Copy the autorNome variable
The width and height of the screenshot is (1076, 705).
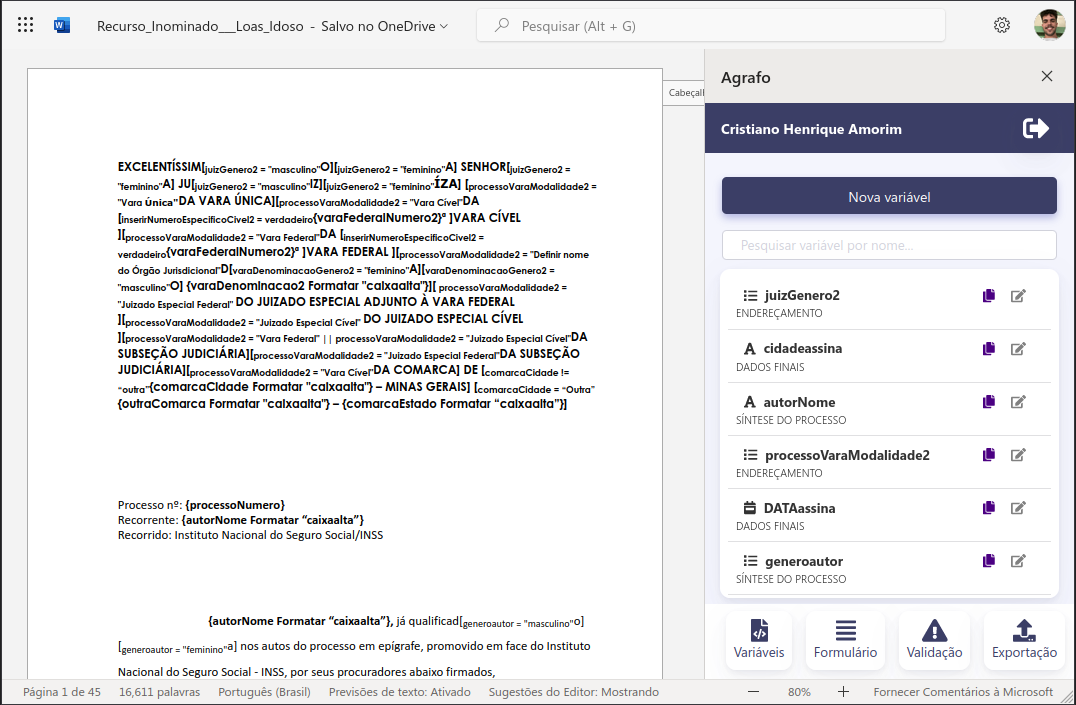coord(989,402)
